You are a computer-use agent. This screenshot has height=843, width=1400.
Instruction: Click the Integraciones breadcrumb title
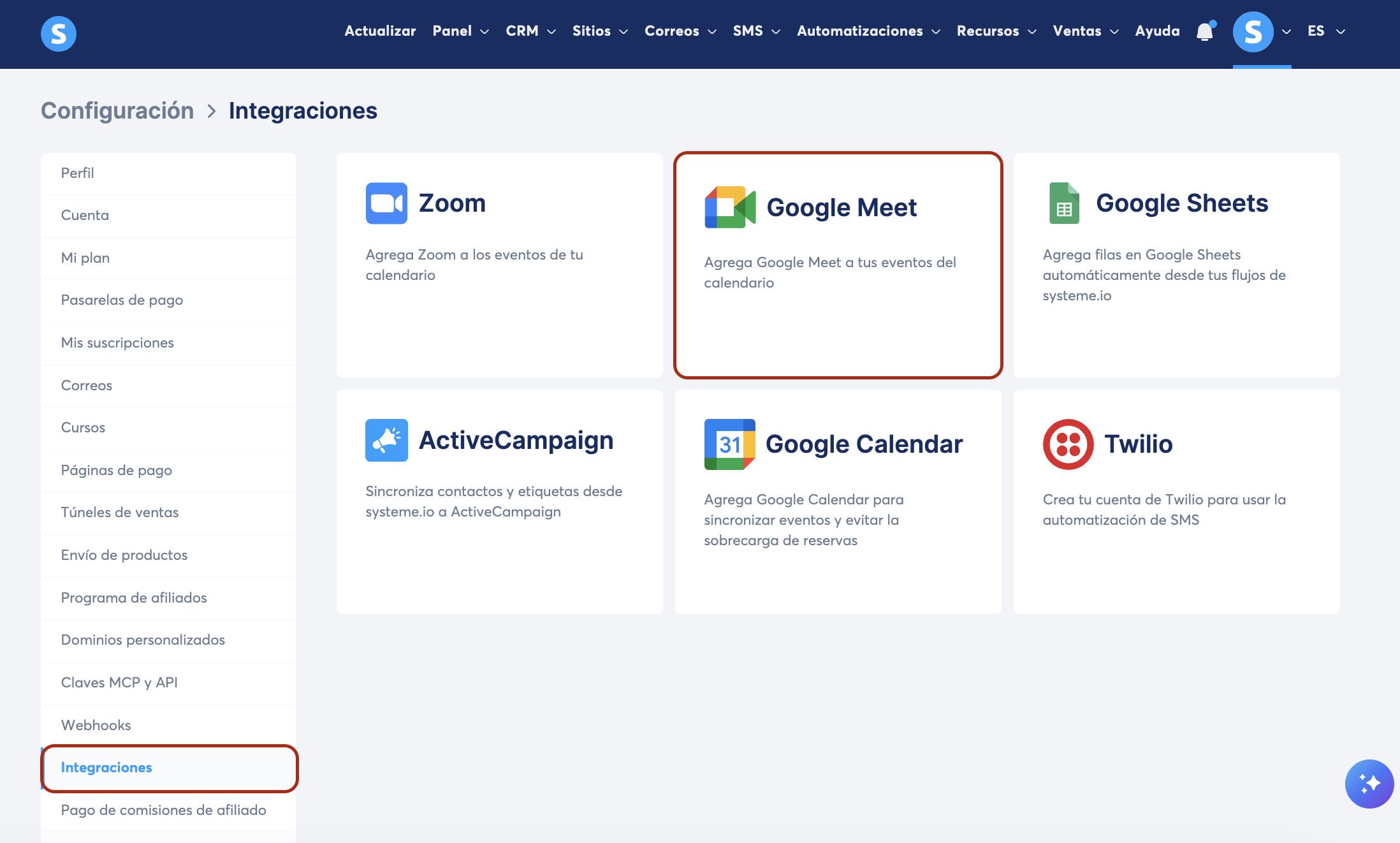(303, 111)
